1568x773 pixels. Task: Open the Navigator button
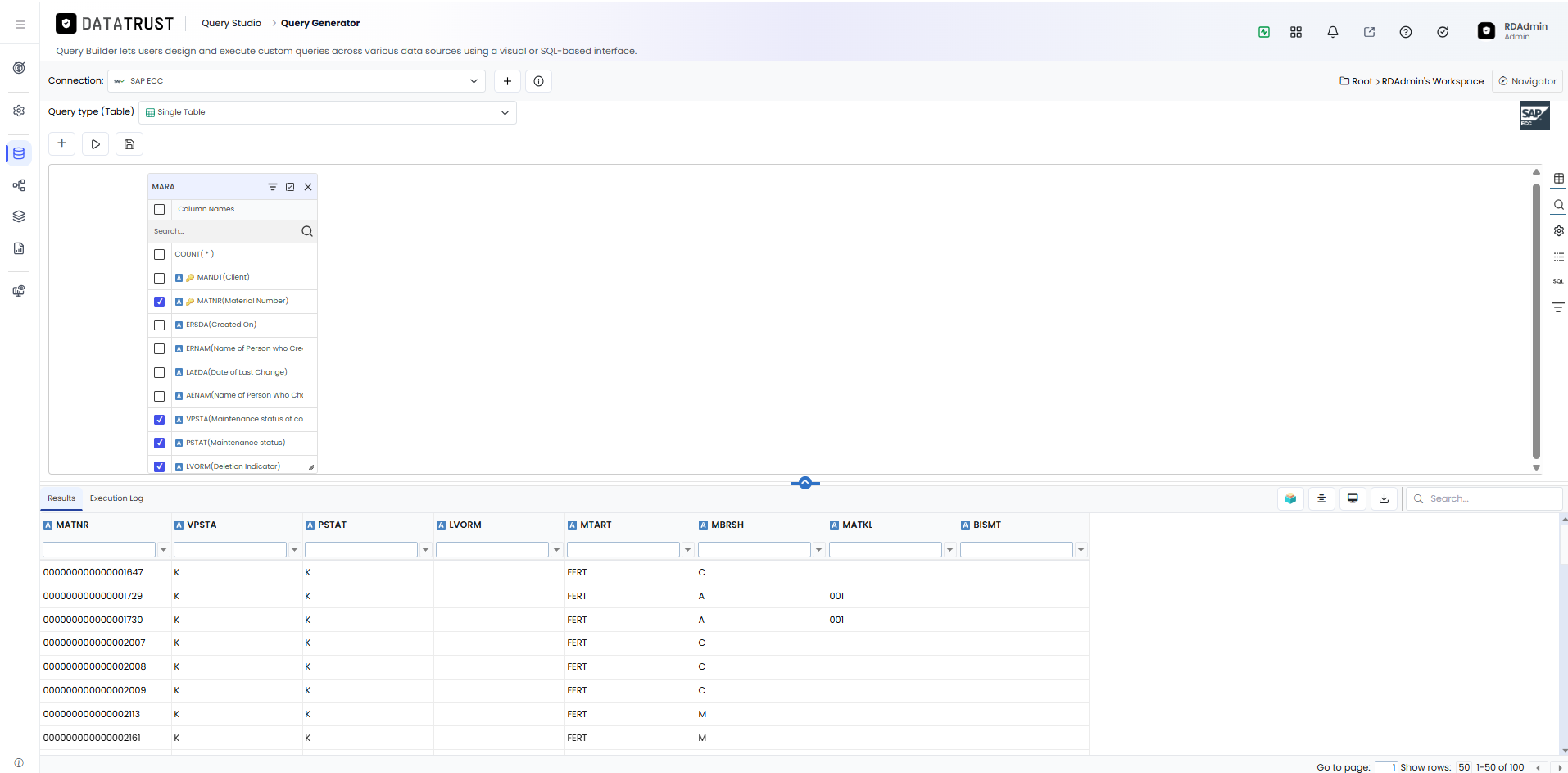click(x=1528, y=81)
